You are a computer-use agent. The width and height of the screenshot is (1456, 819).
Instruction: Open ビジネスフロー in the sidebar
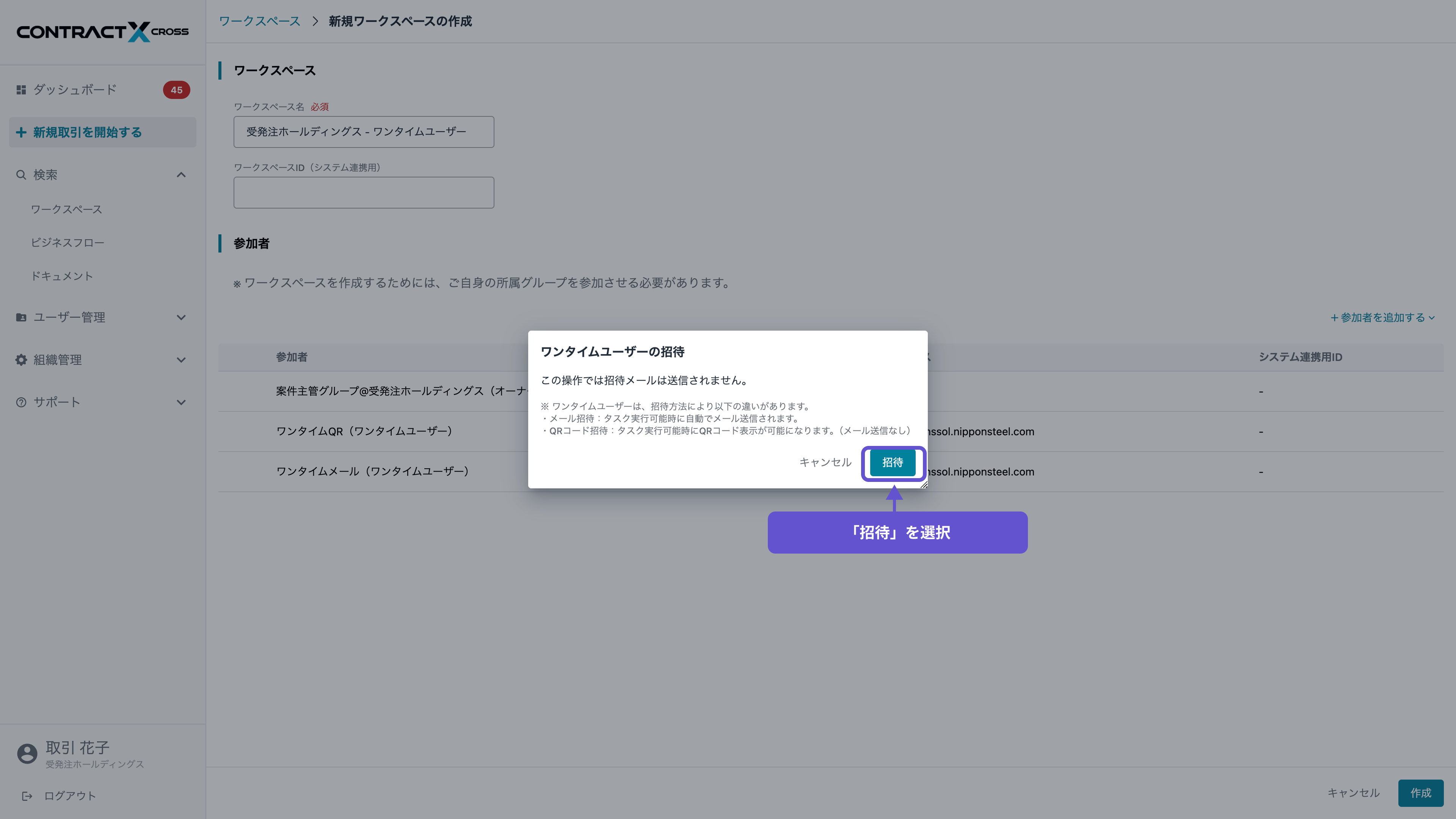click(x=68, y=243)
